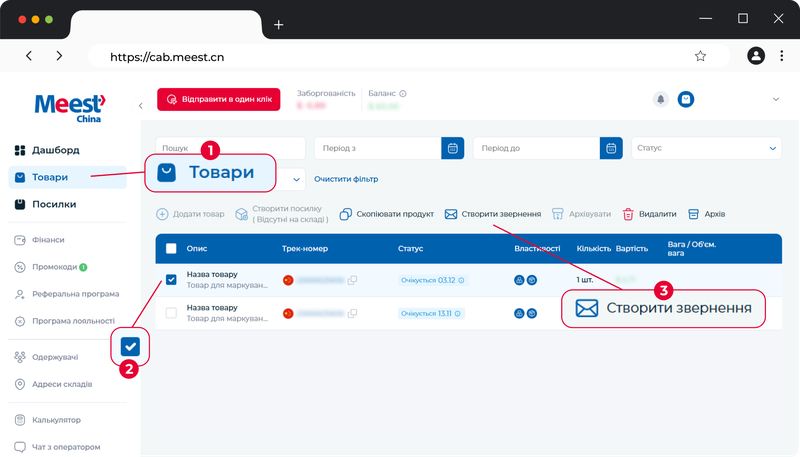Click the trash icon 'Видалити'

click(628, 214)
